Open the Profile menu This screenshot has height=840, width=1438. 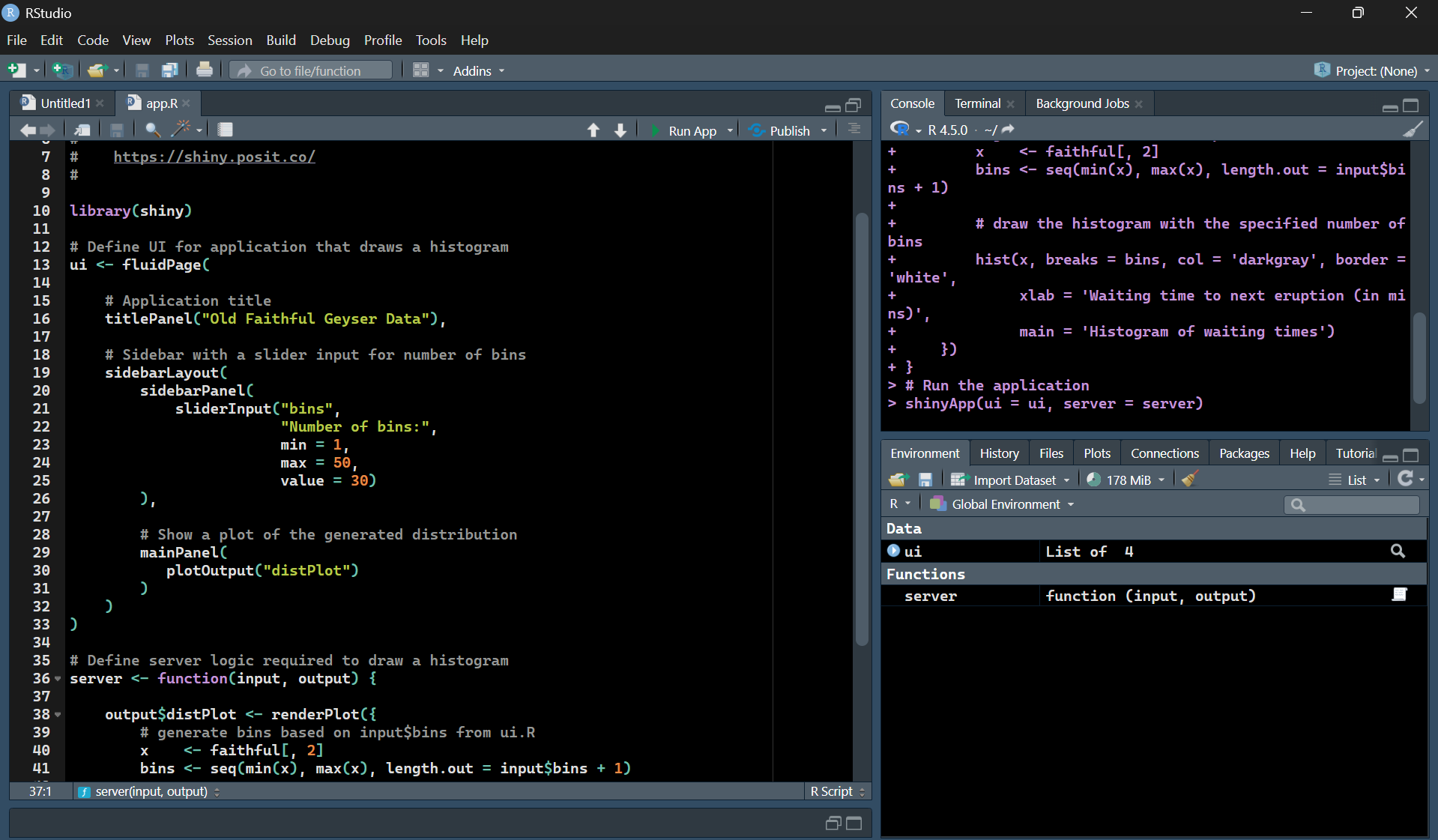(x=383, y=40)
